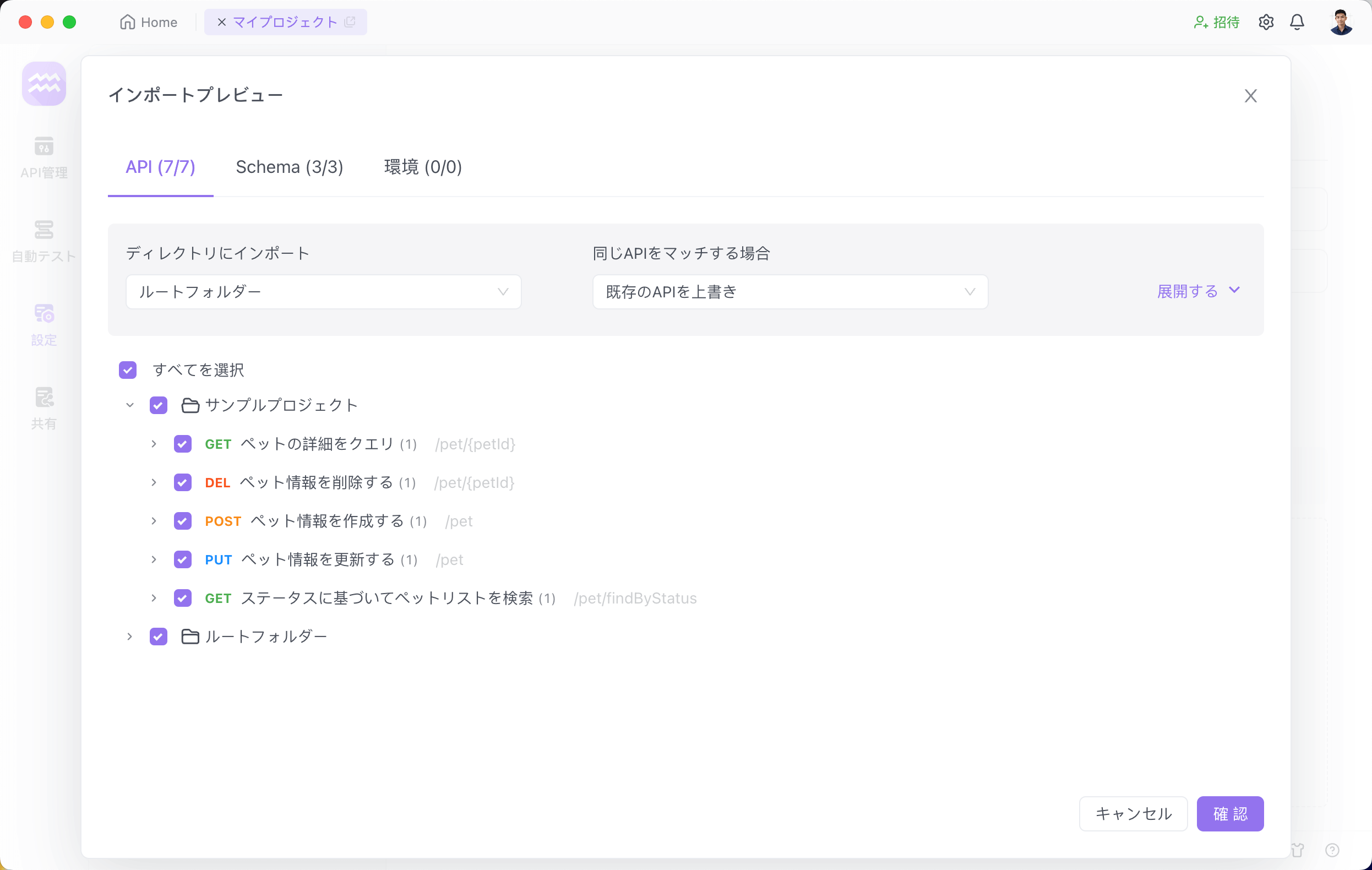The image size is (1372, 870).
Task: Expand the GET ペットの詳細をクエリ row
Action: coord(154,444)
